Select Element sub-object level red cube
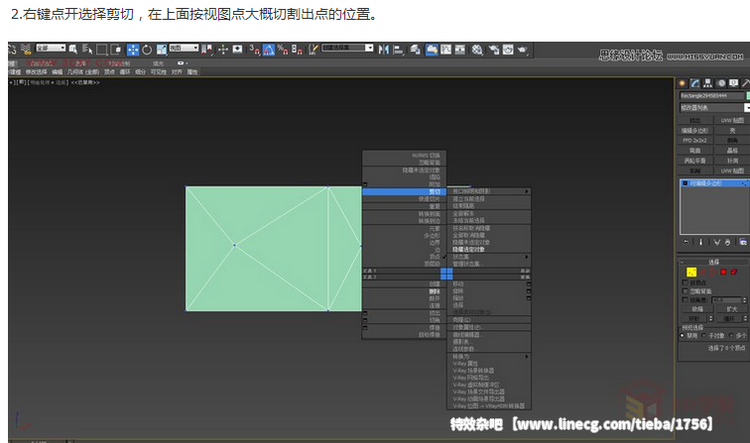The image size is (750, 443). pyautogui.click(x=734, y=272)
